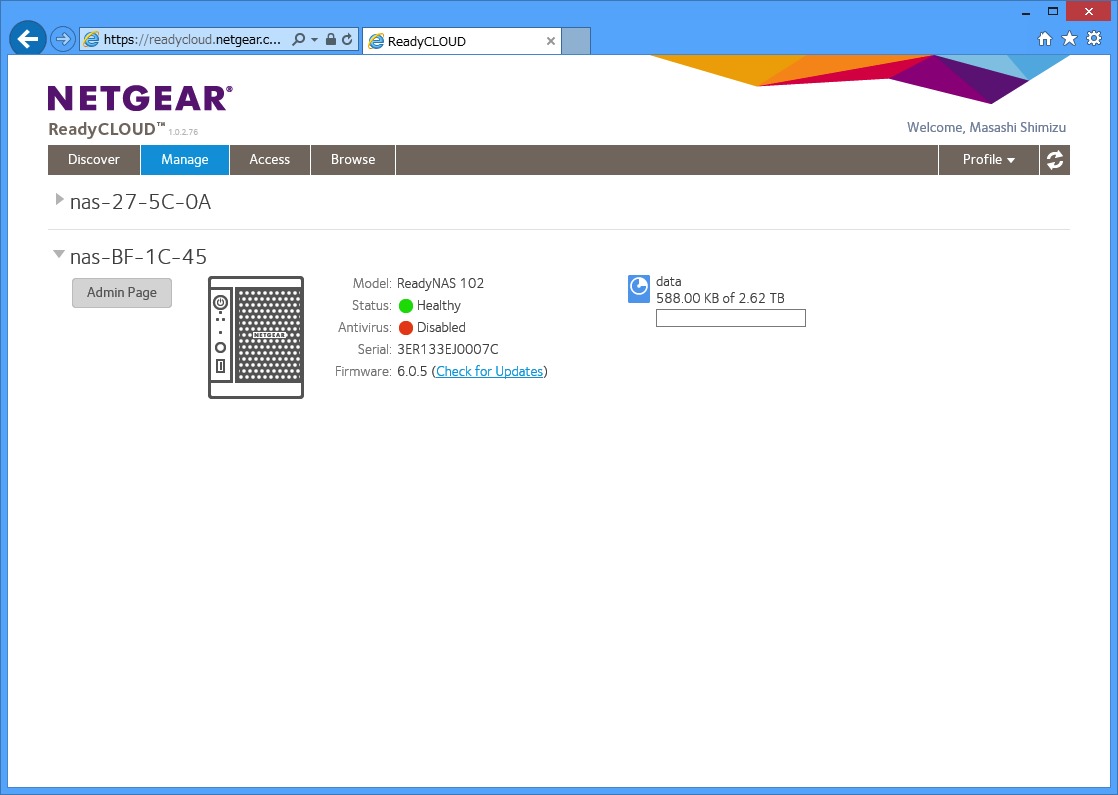Viewport: 1118px width, 795px height.
Task: Switch to the Access tab
Action: (x=269, y=160)
